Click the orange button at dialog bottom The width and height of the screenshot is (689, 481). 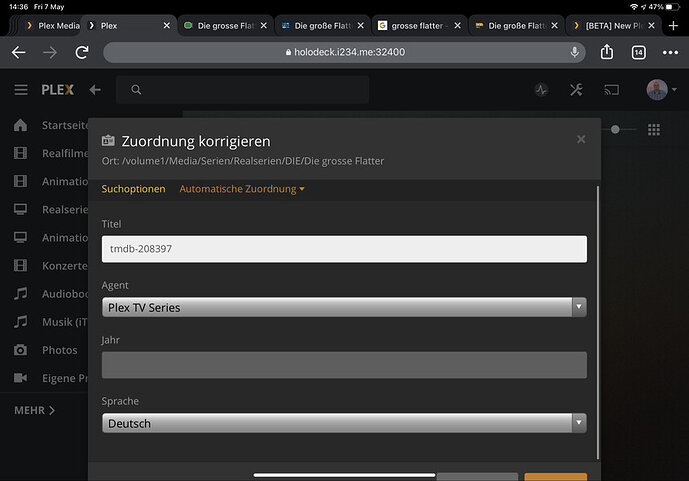[555, 477]
